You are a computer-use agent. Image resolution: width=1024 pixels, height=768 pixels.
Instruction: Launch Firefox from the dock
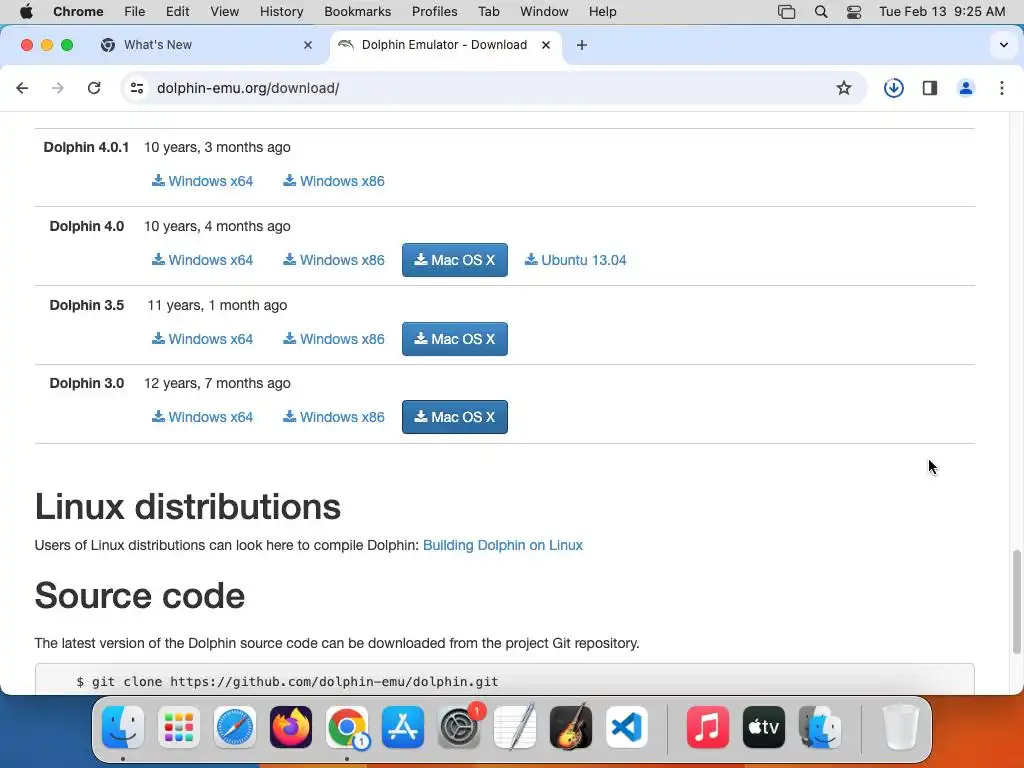click(291, 728)
